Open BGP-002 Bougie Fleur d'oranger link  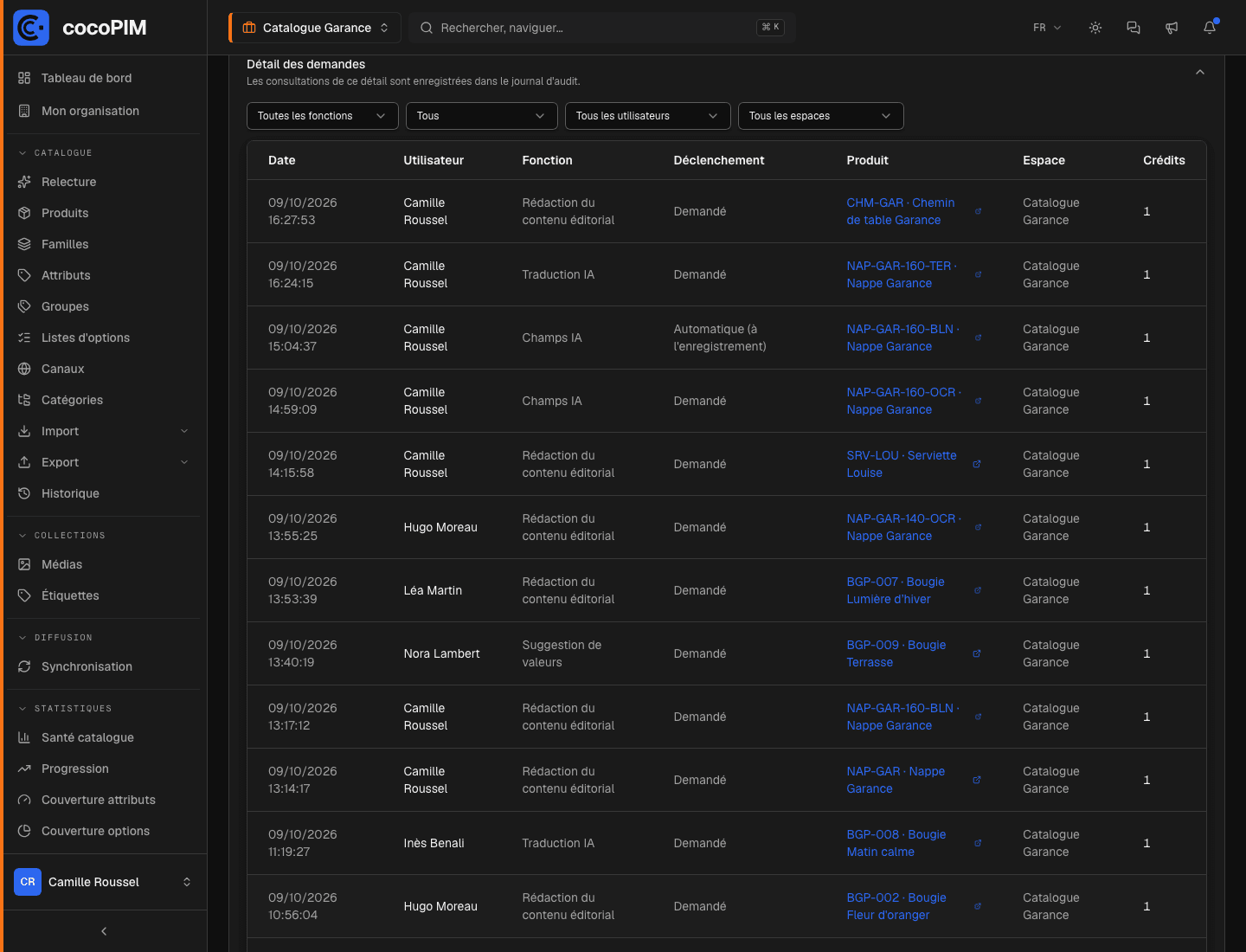click(896, 906)
